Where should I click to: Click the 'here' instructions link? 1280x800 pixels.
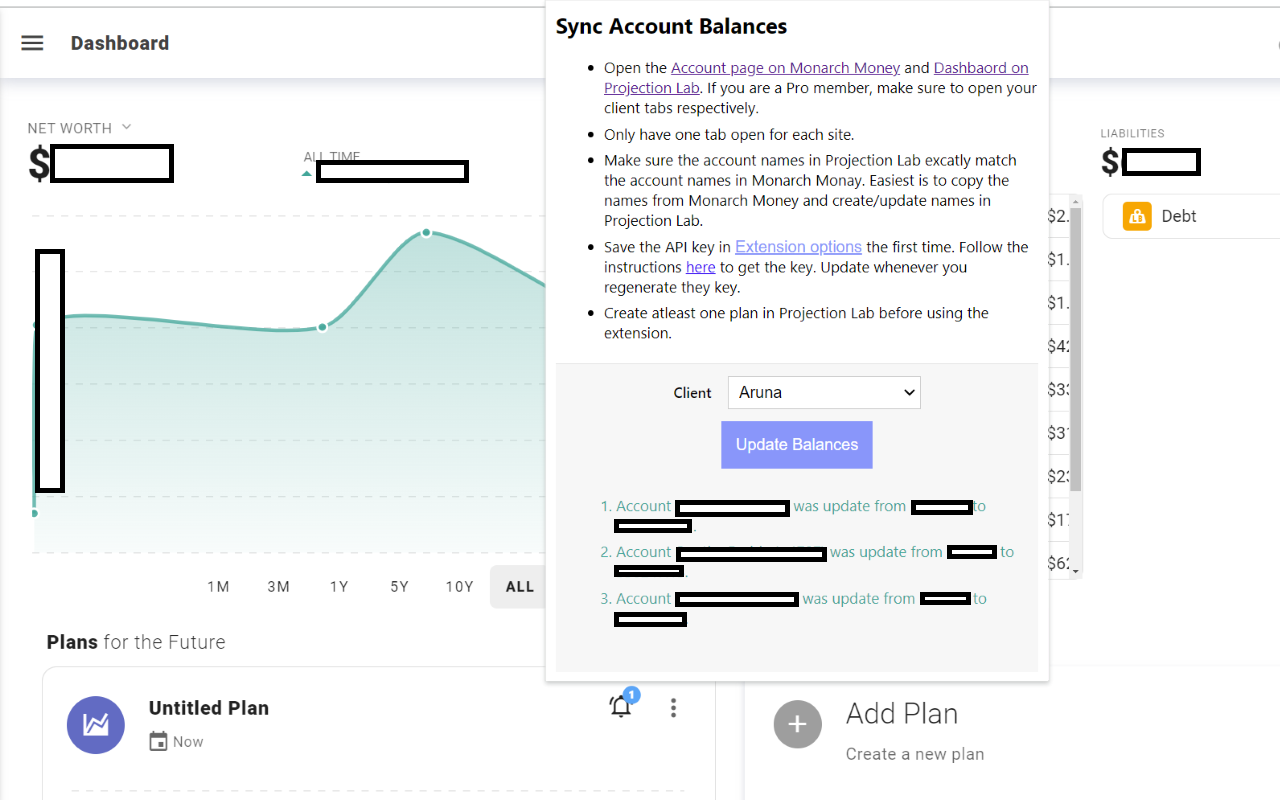click(x=700, y=267)
